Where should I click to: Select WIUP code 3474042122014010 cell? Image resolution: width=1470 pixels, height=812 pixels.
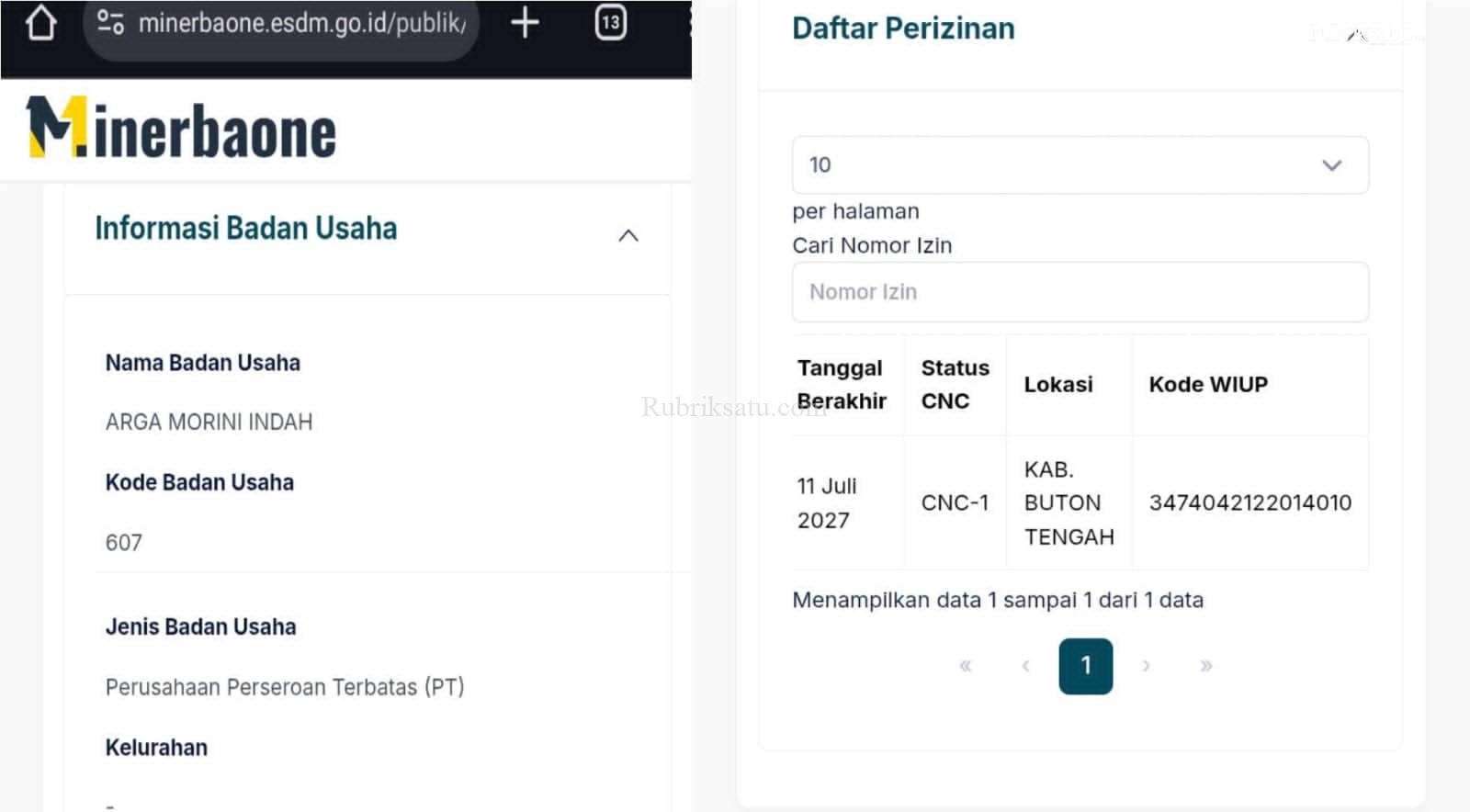[1249, 502]
